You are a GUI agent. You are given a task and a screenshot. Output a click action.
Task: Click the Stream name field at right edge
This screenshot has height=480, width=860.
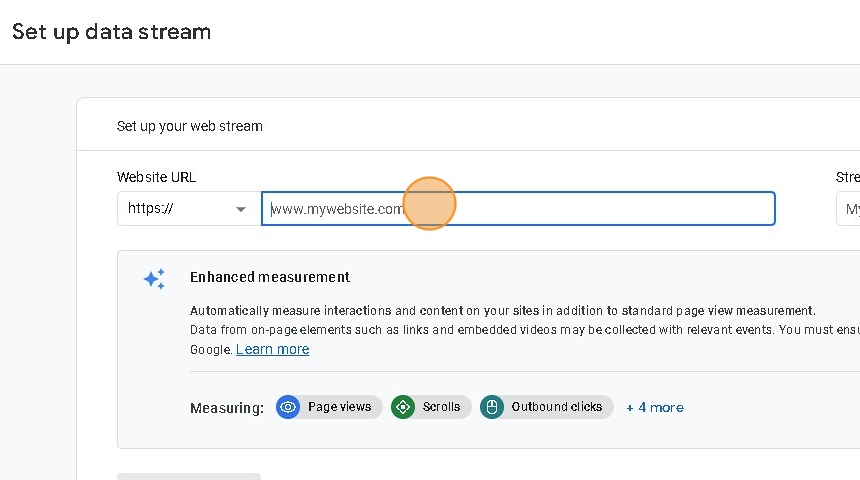tap(849, 209)
